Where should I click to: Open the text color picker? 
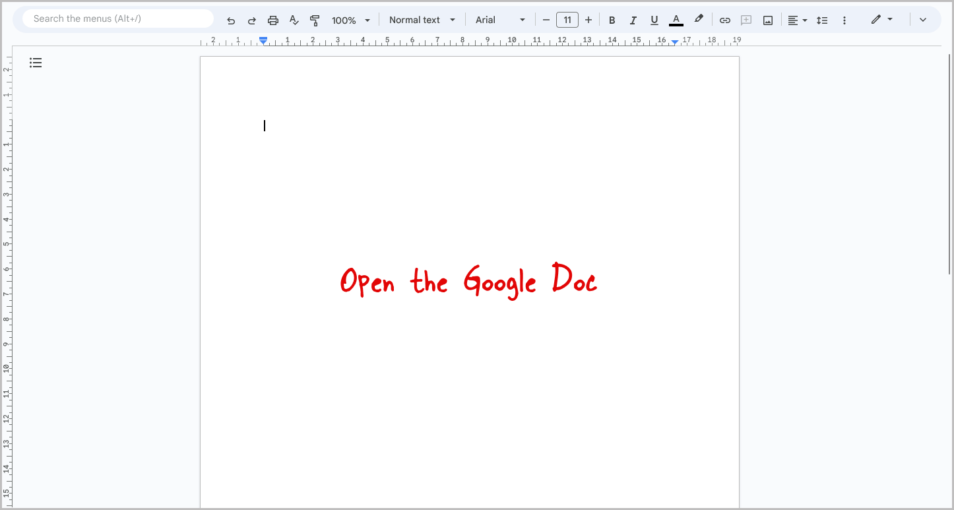pyautogui.click(x=676, y=20)
